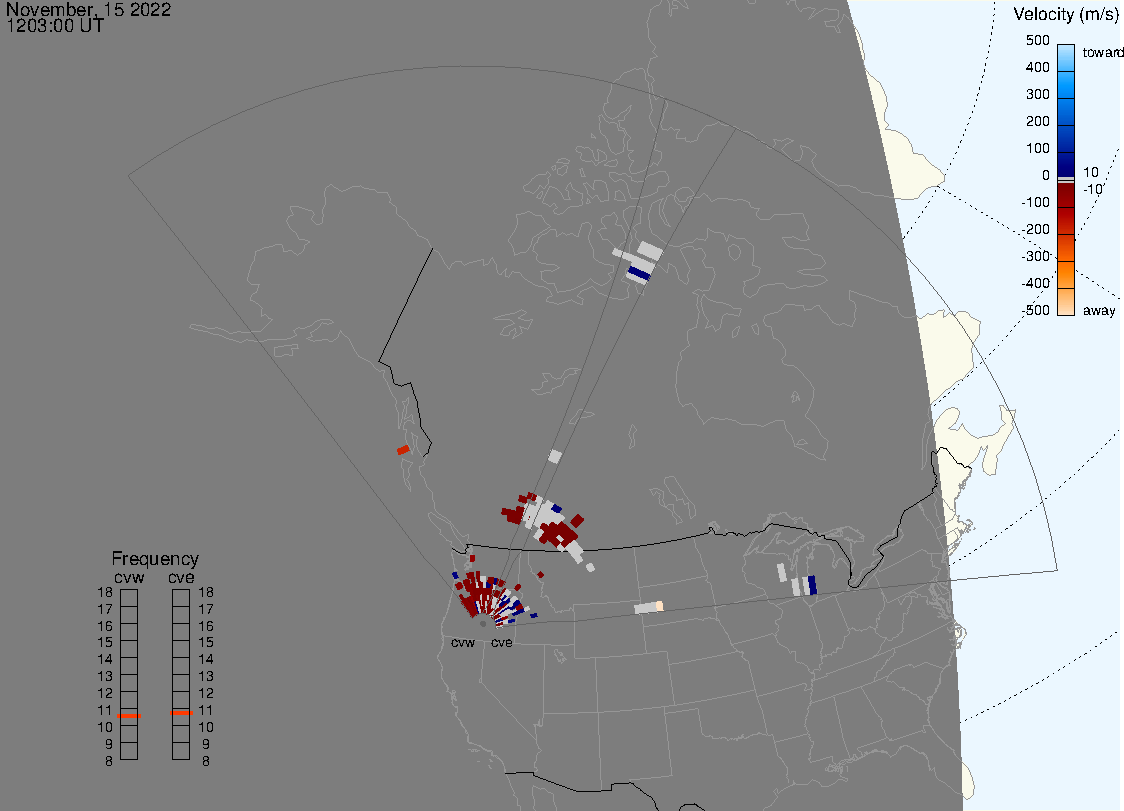Viewport: 1124px width, 811px height.
Task: Pick the lightest blue 400–500 velocity color band
Action: 1066,58
